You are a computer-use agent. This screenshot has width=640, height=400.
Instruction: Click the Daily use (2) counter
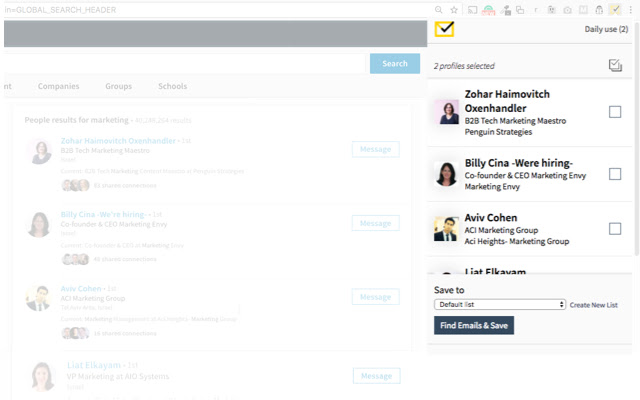tap(606, 29)
